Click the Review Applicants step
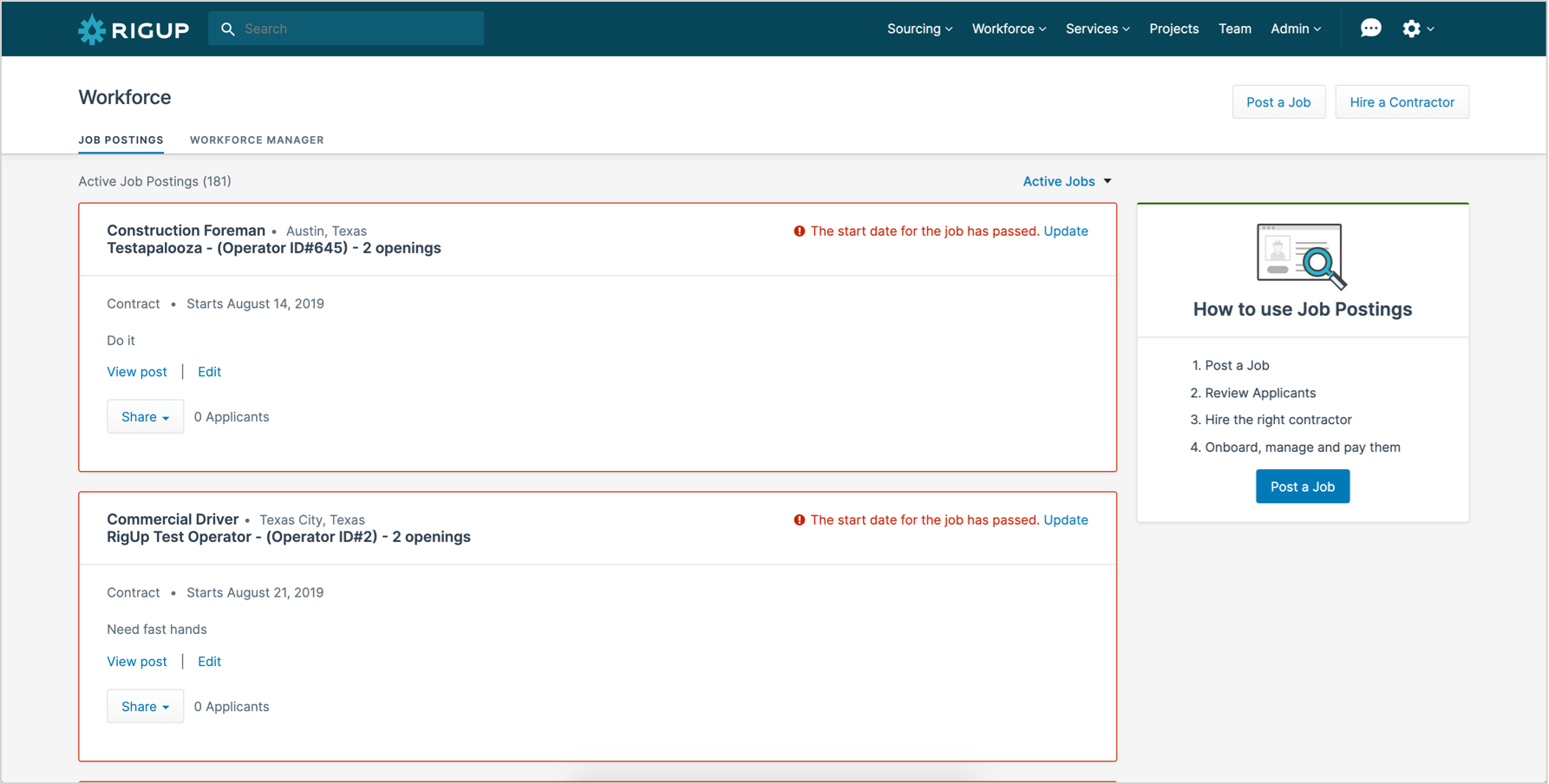 click(1259, 393)
